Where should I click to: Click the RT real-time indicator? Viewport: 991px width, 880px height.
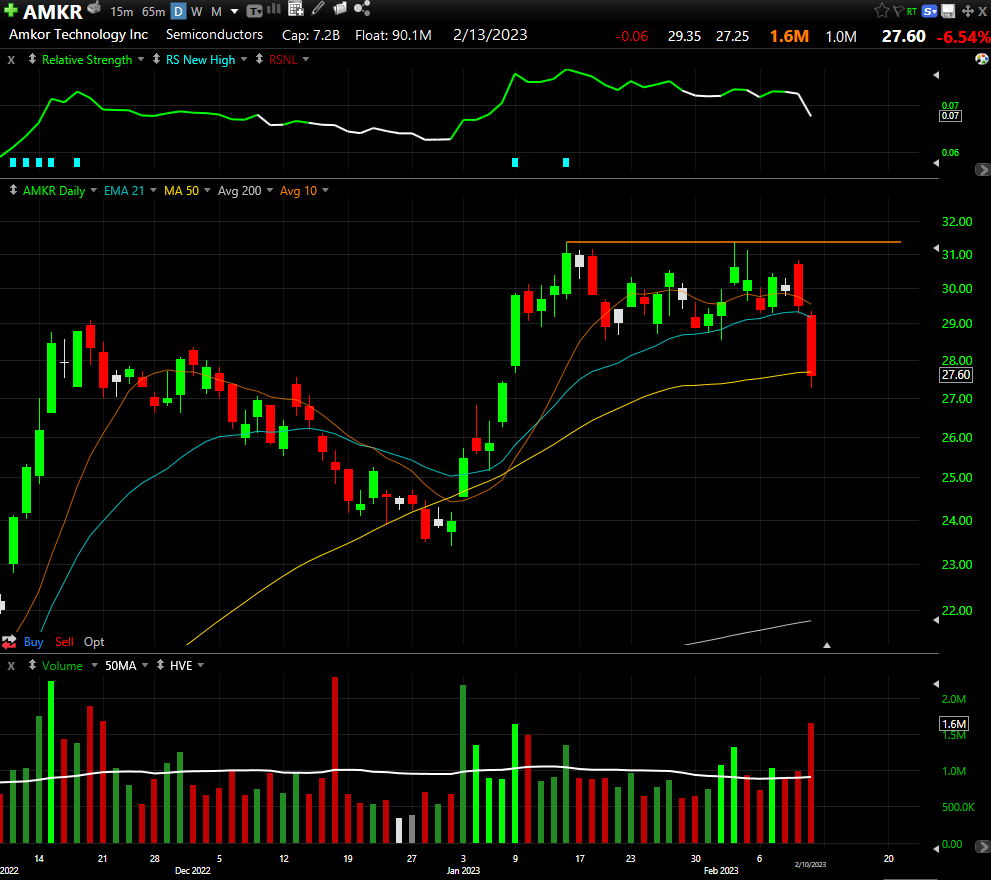pyautogui.click(x=911, y=11)
